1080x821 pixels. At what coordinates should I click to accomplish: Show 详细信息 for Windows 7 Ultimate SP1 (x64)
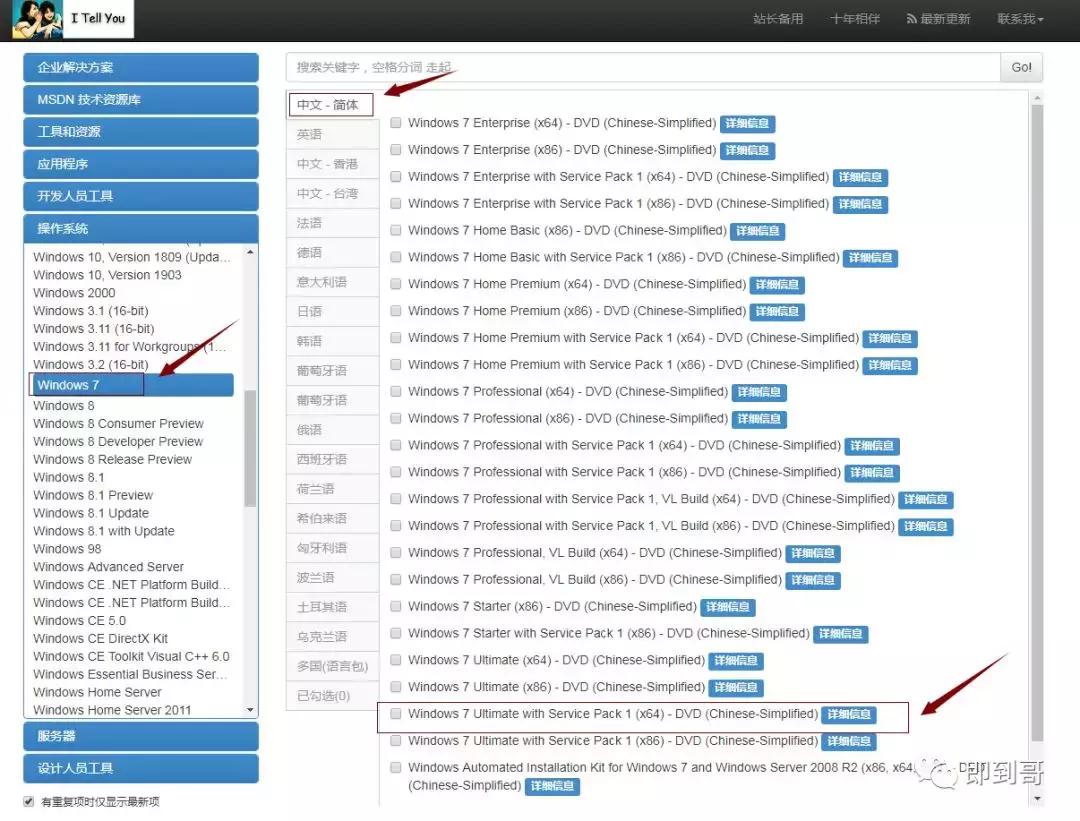pos(849,714)
